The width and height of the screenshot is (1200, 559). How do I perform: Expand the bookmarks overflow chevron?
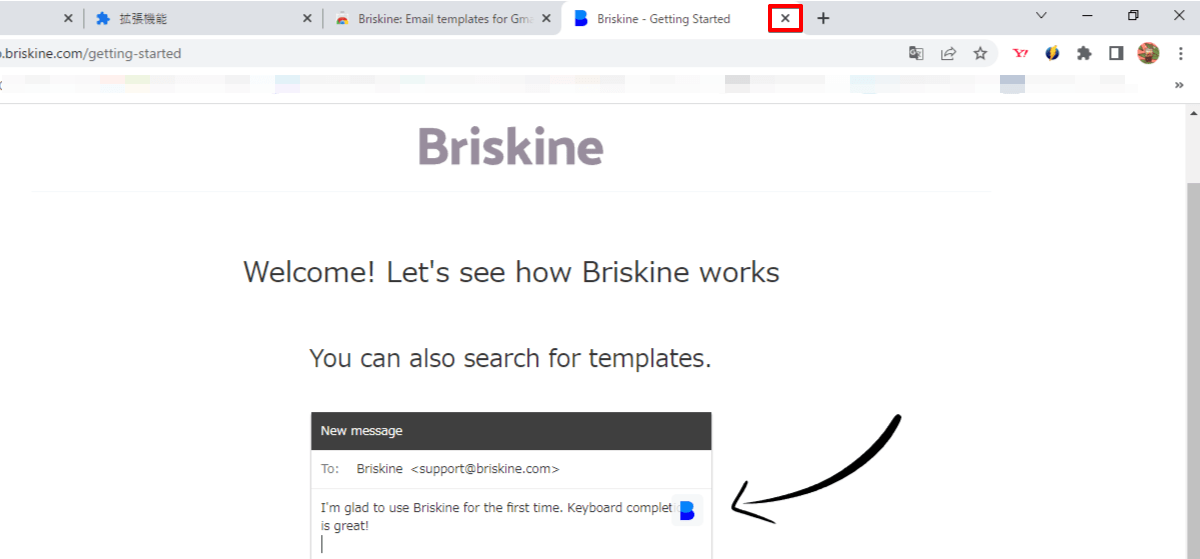coord(1179,85)
